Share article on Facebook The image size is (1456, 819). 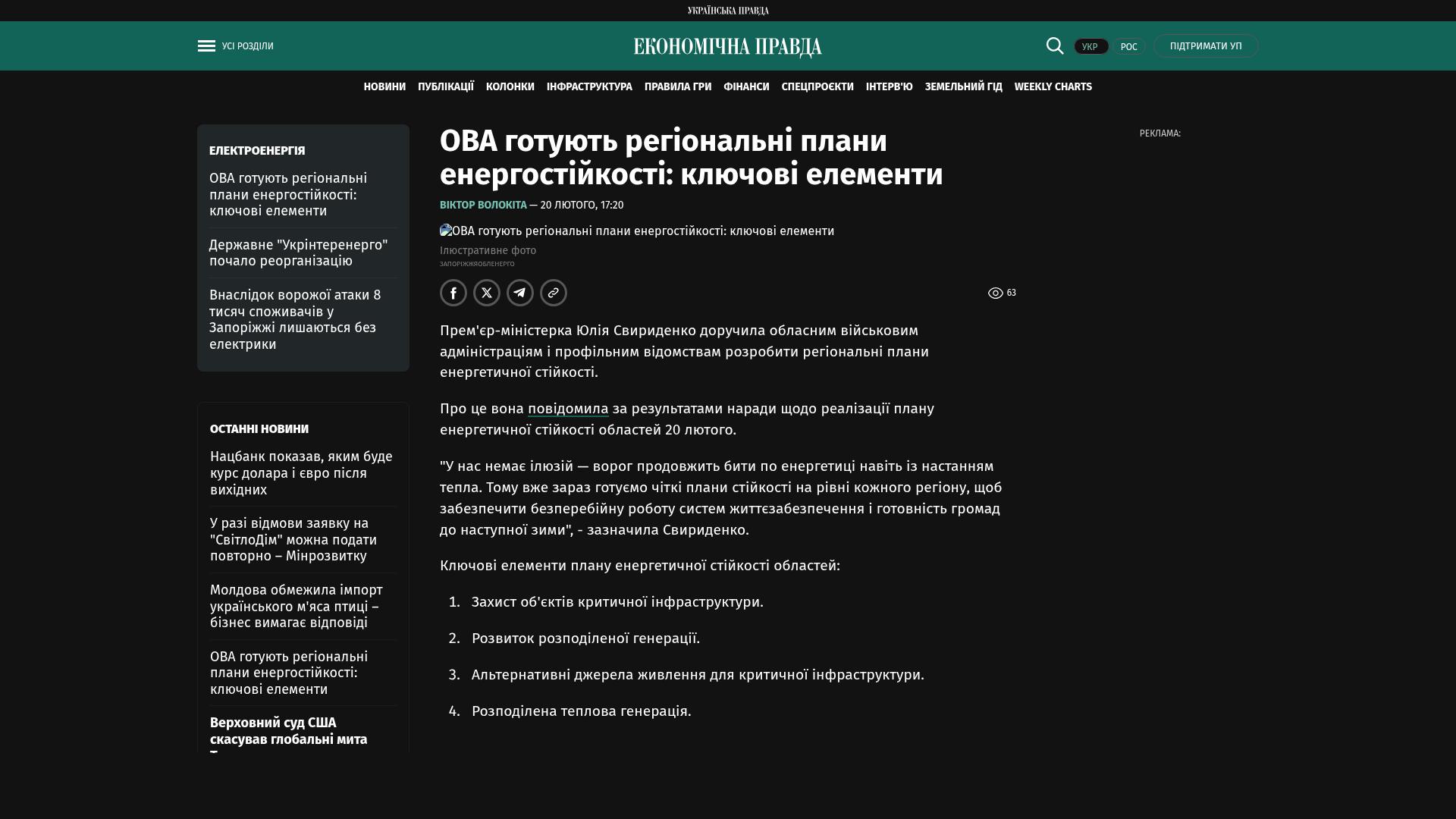pos(453,293)
